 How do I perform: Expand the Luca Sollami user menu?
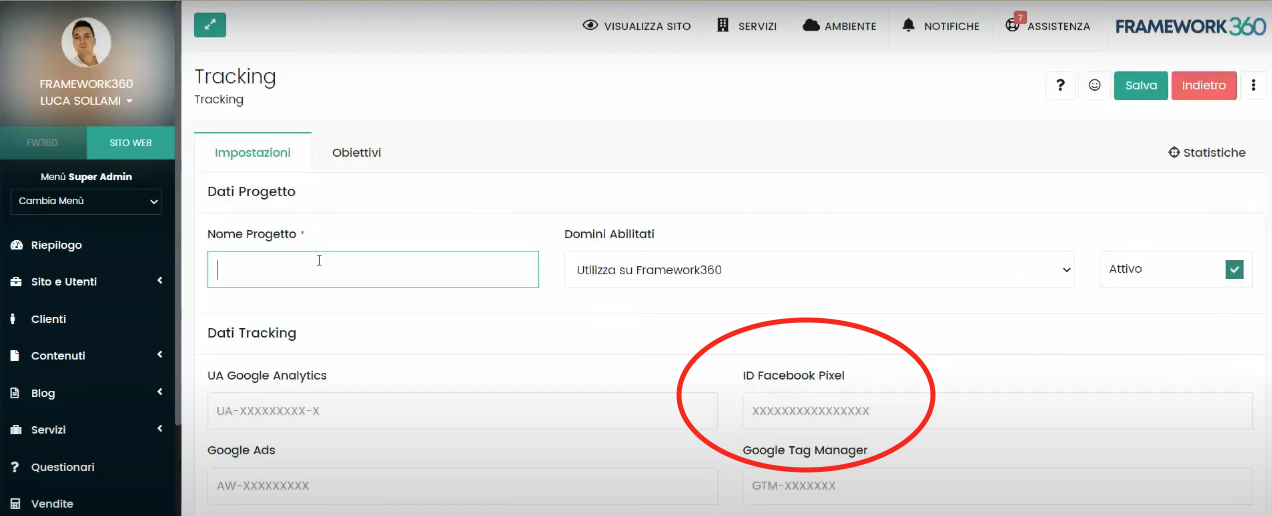pos(86,101)
